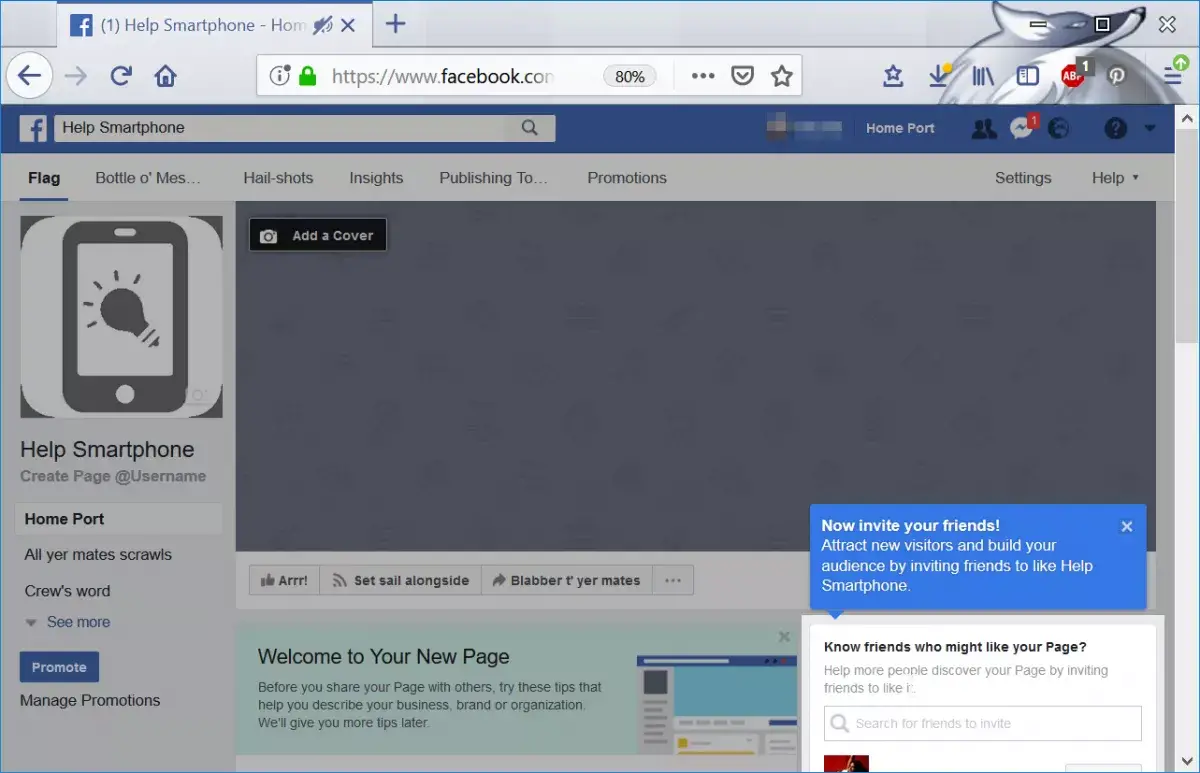Click the Arrr! like button
This screenshot has height=773, width=1200.
pyautogui.click(x=285, y=580)
